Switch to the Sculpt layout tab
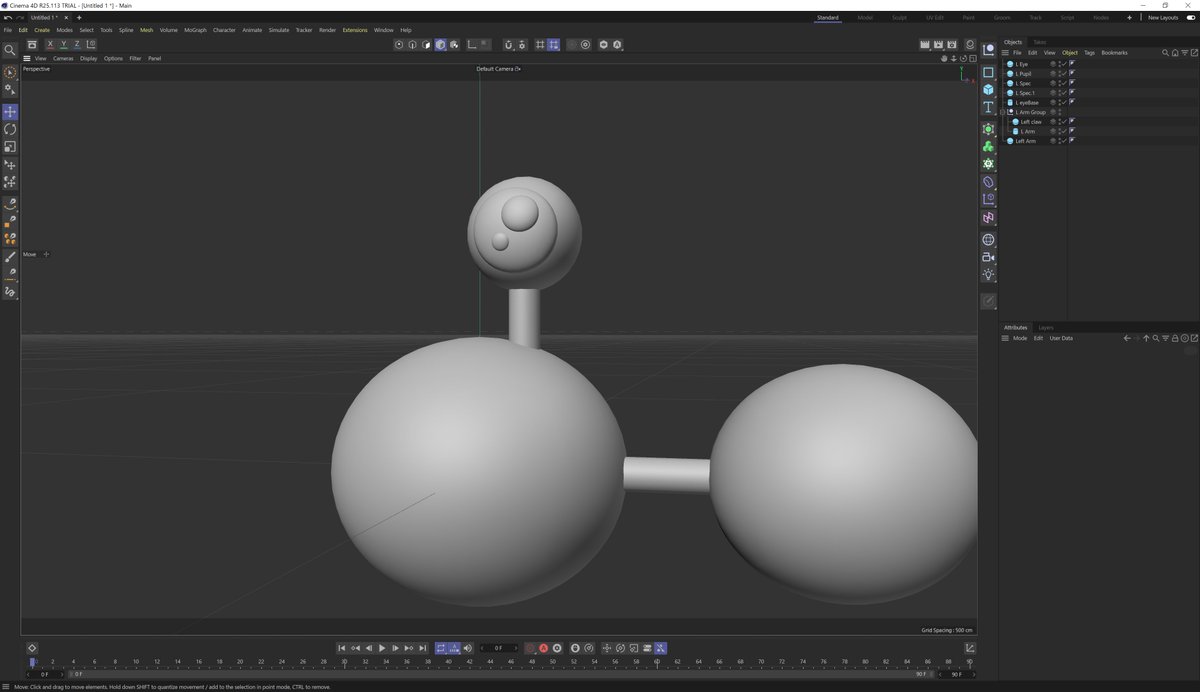The width and height of the screenshot is (1200, 692). (x=899, y=17)
